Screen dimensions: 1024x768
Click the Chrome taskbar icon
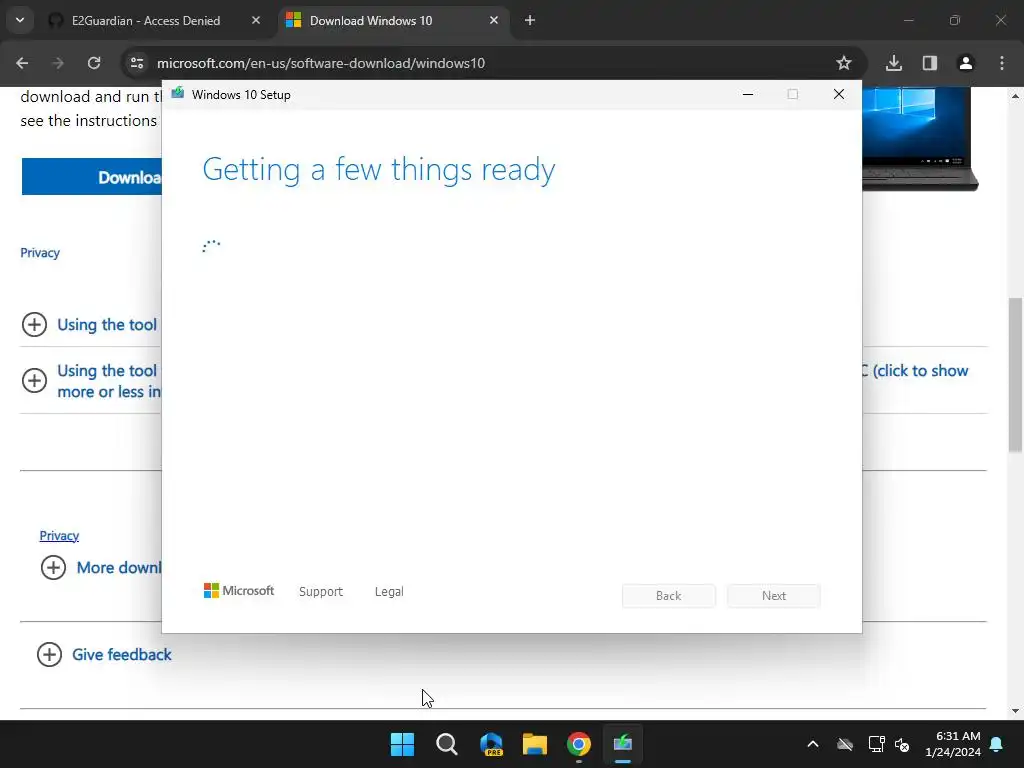(x=579, y=744)
